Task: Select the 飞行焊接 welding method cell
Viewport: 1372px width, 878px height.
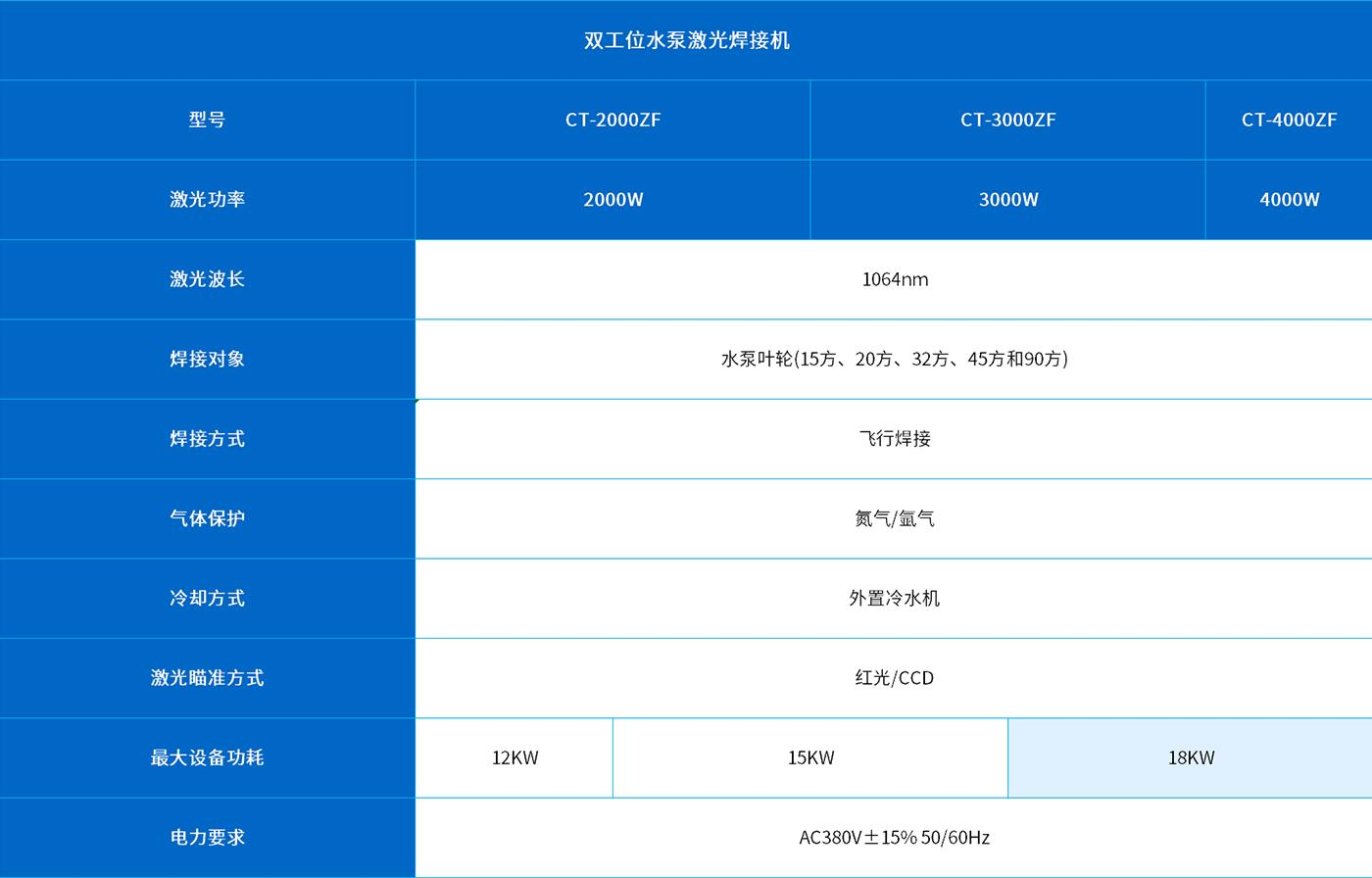Action: pyautogui.click(x=894, y=439)
